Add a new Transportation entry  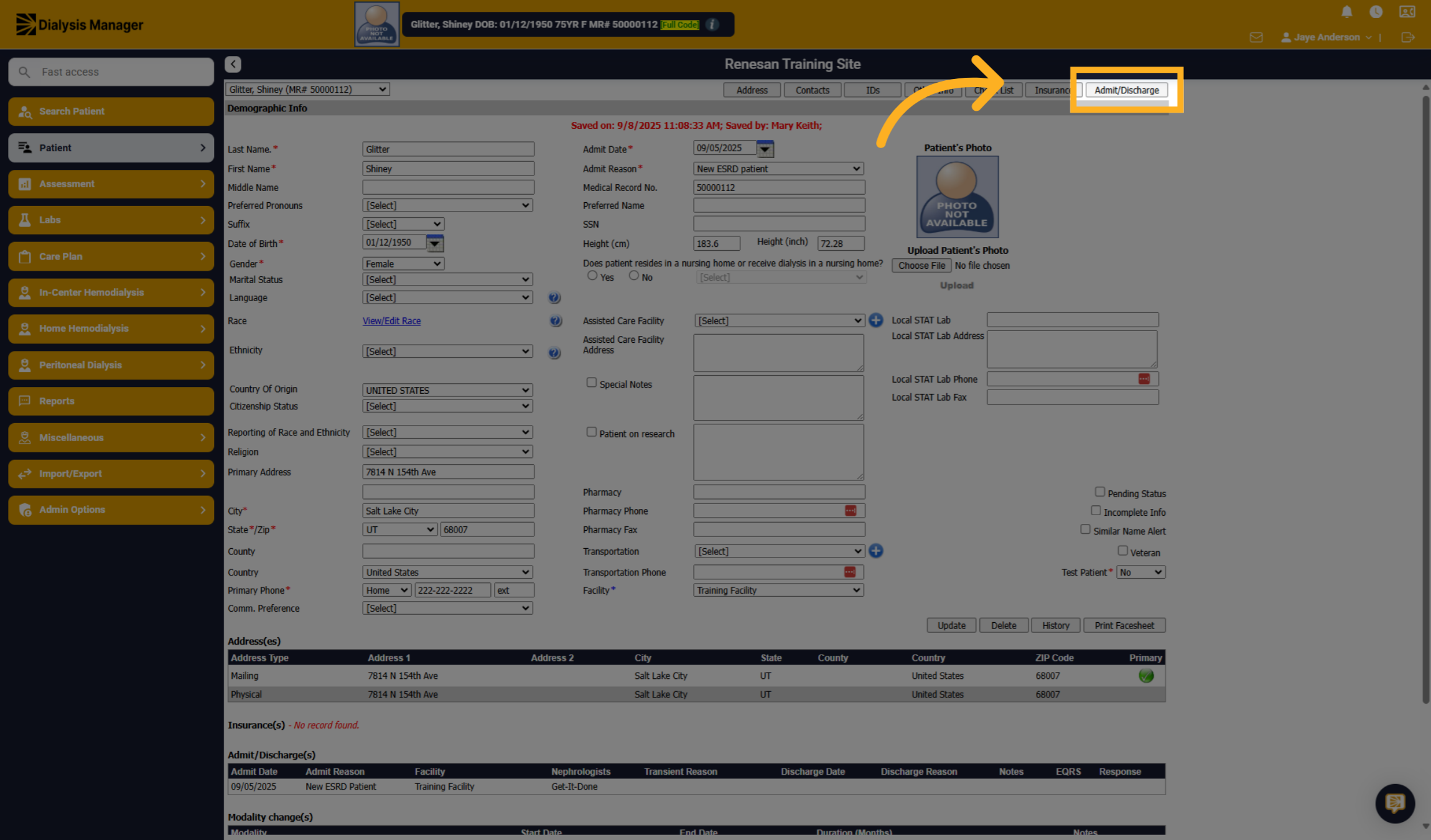875,551
